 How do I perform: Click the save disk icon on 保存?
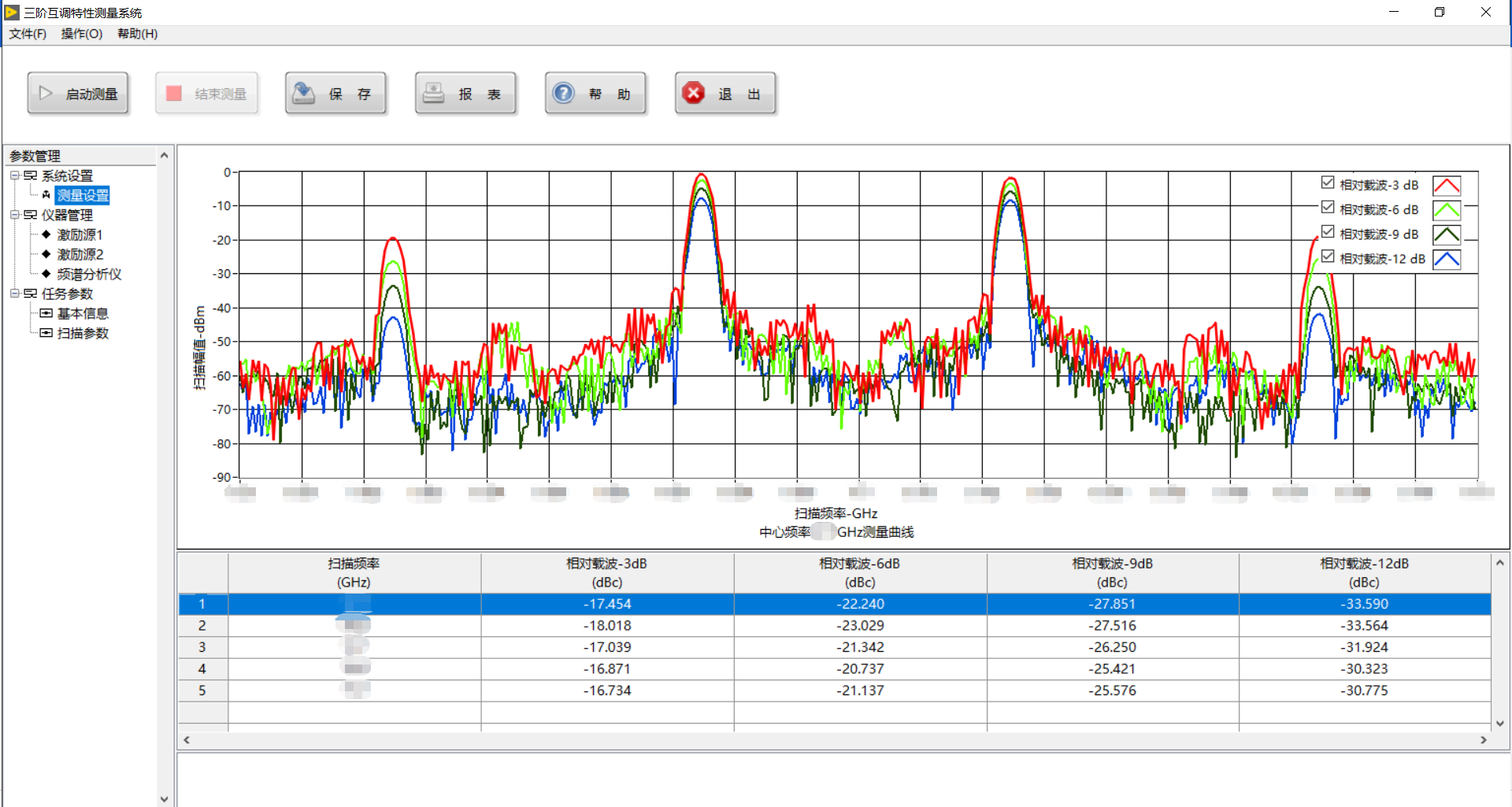[x=304, y=94]
